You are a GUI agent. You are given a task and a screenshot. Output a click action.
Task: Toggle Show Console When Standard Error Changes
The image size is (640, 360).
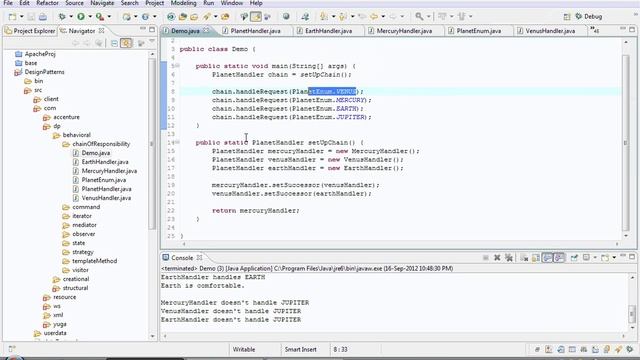pyautogui.click(x=559, y=258)
